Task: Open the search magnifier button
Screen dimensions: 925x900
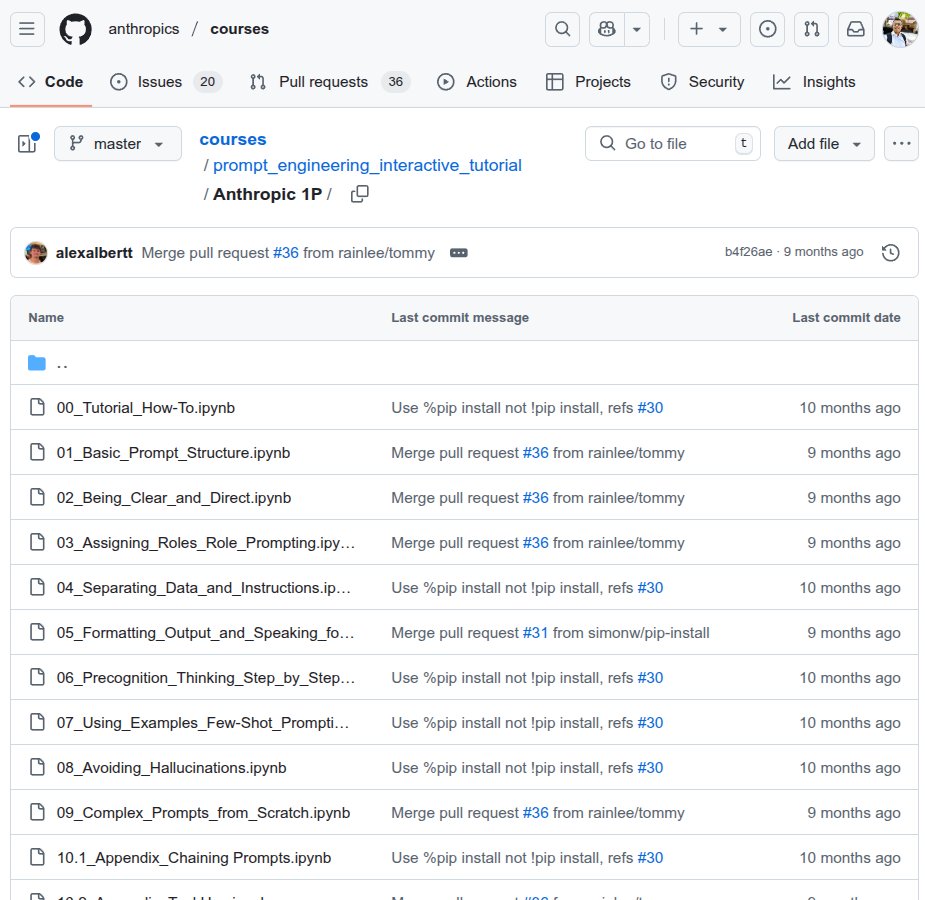Action: pyautogui.click(x=562, y=29)
